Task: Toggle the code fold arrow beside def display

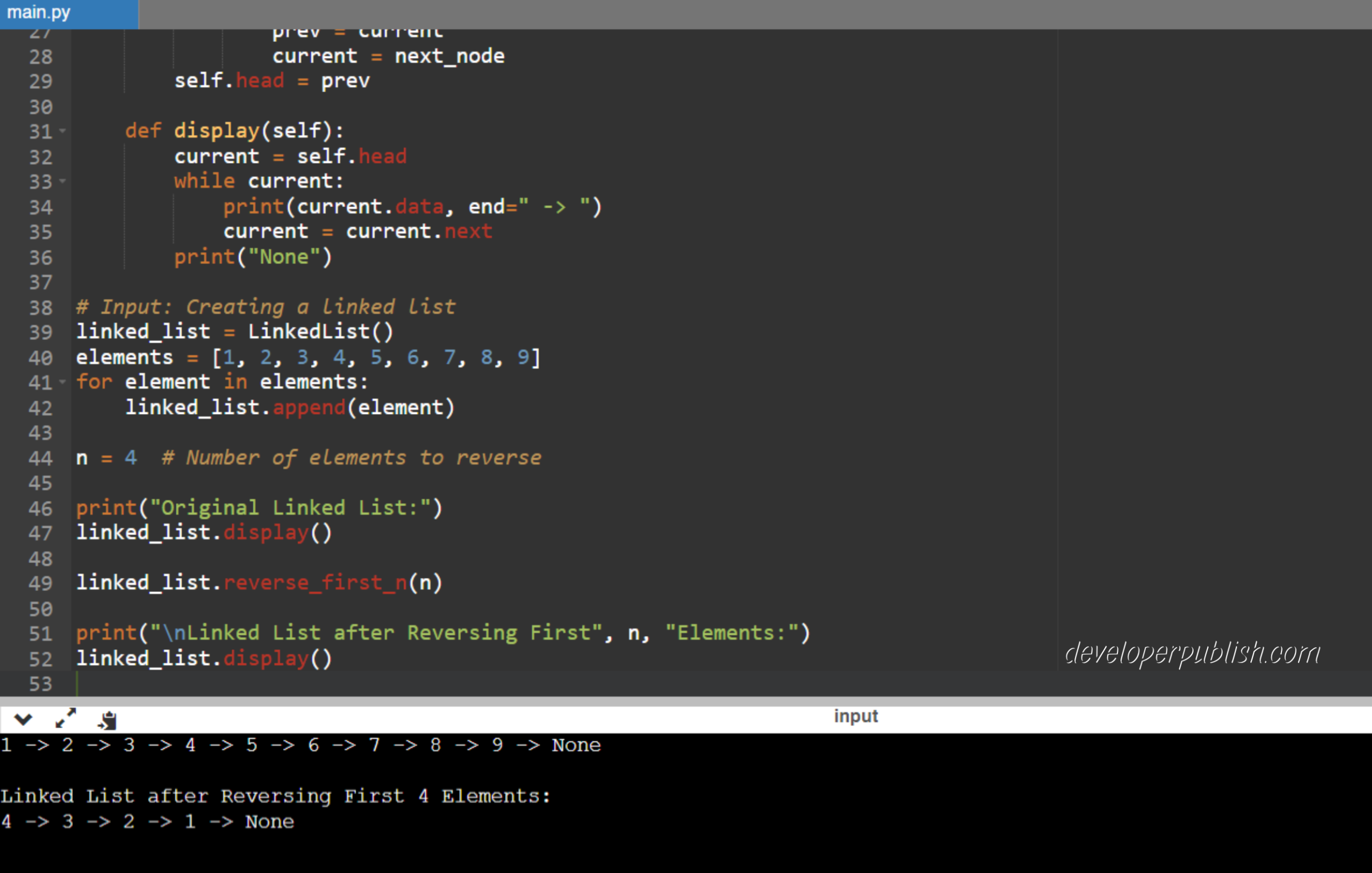Action: coord(62,131)
